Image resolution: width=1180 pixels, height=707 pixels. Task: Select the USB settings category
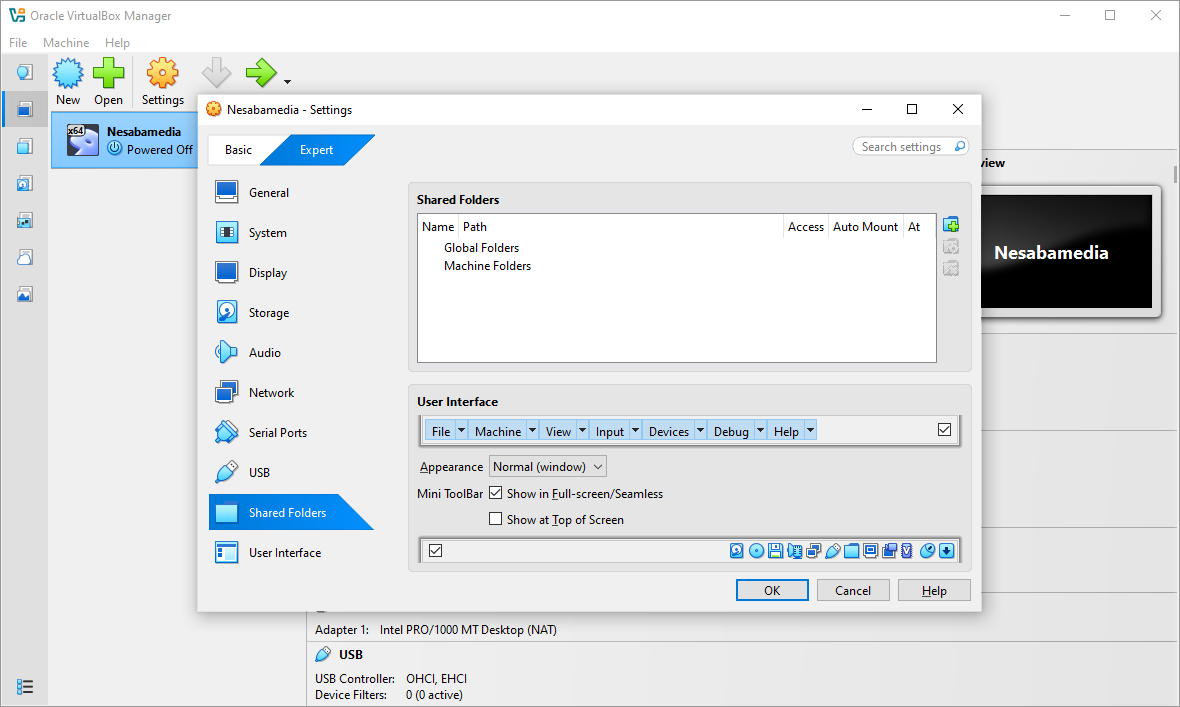[x=259, y=473]
